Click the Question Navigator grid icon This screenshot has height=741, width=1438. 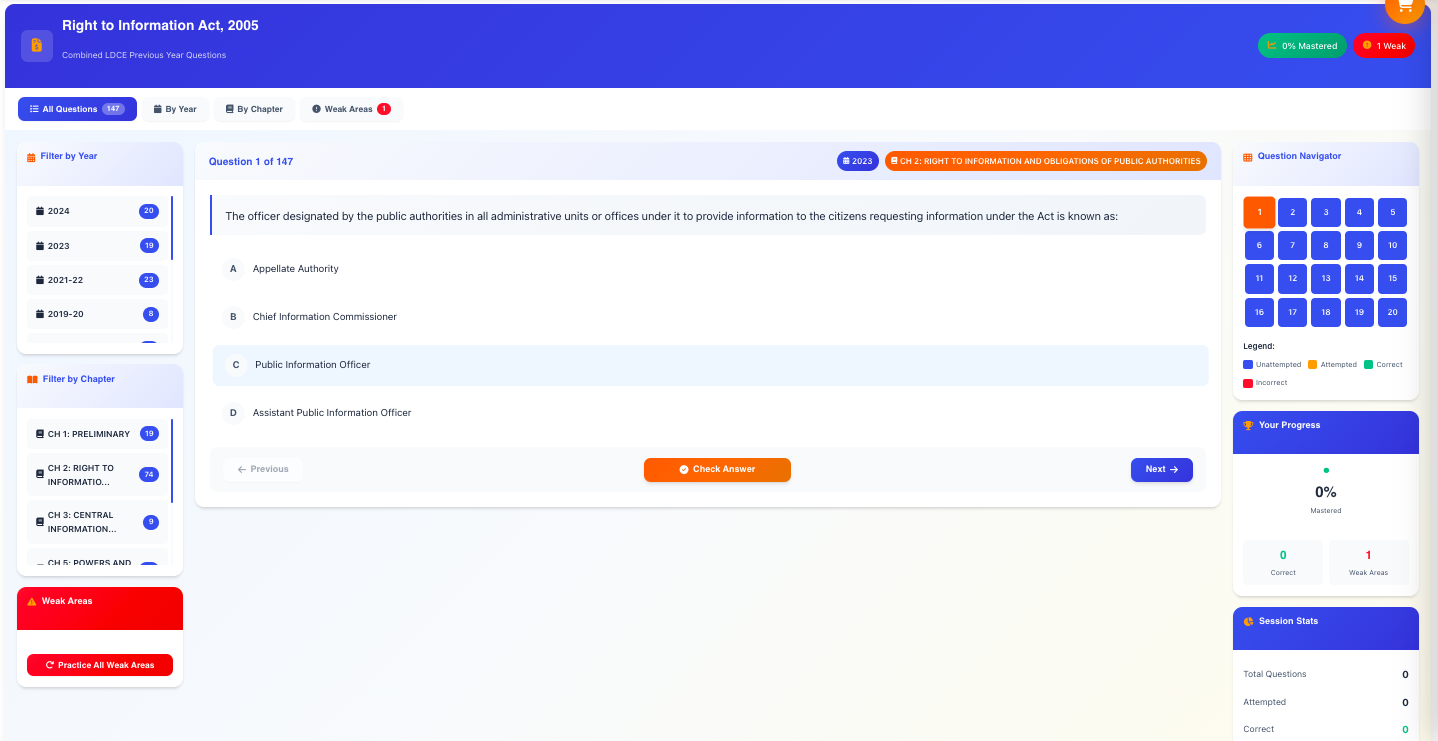click(1248, 157)
